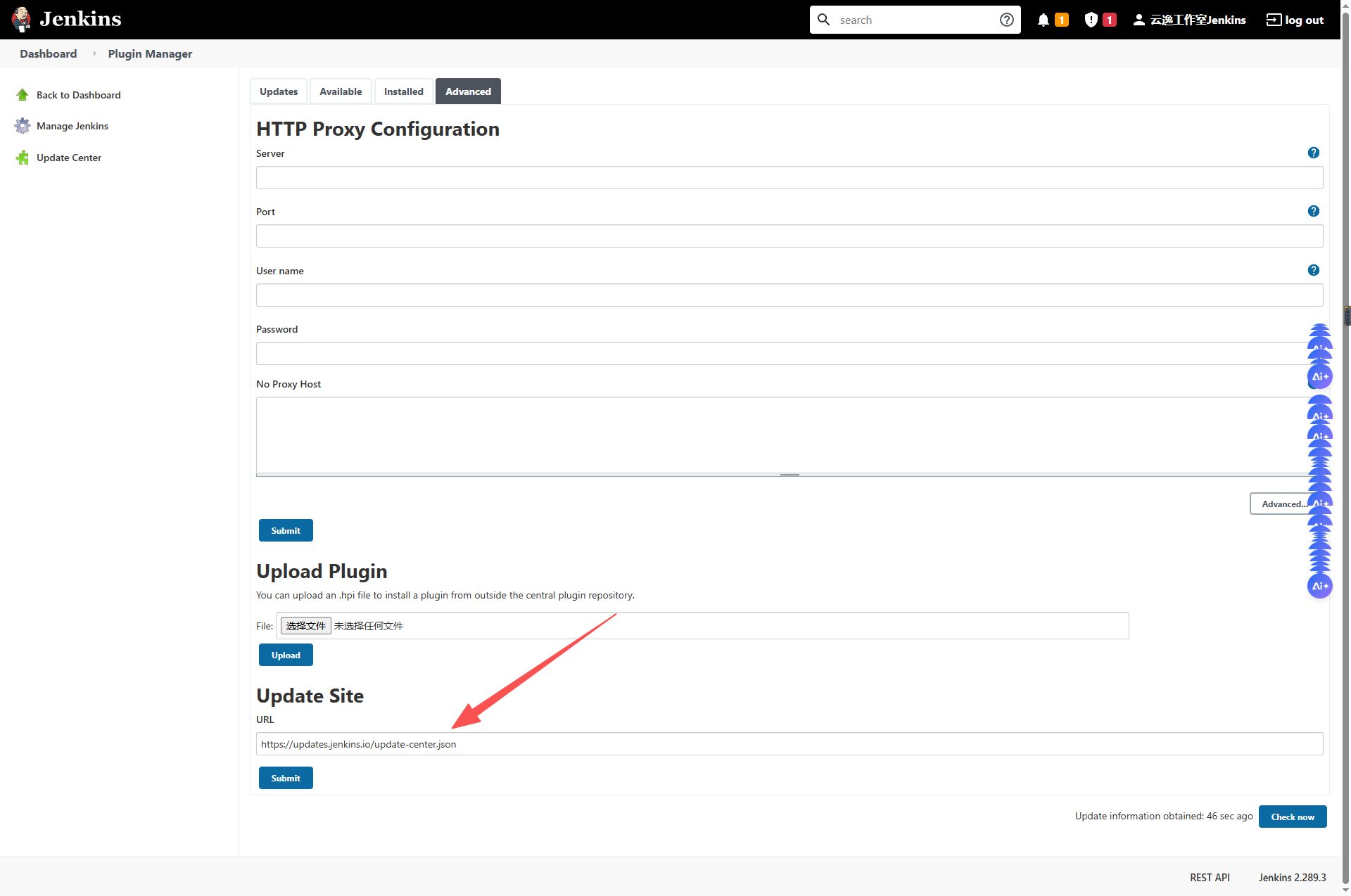
Task: Open the Back to Dashboard link
Action: (x=79, y=95)
